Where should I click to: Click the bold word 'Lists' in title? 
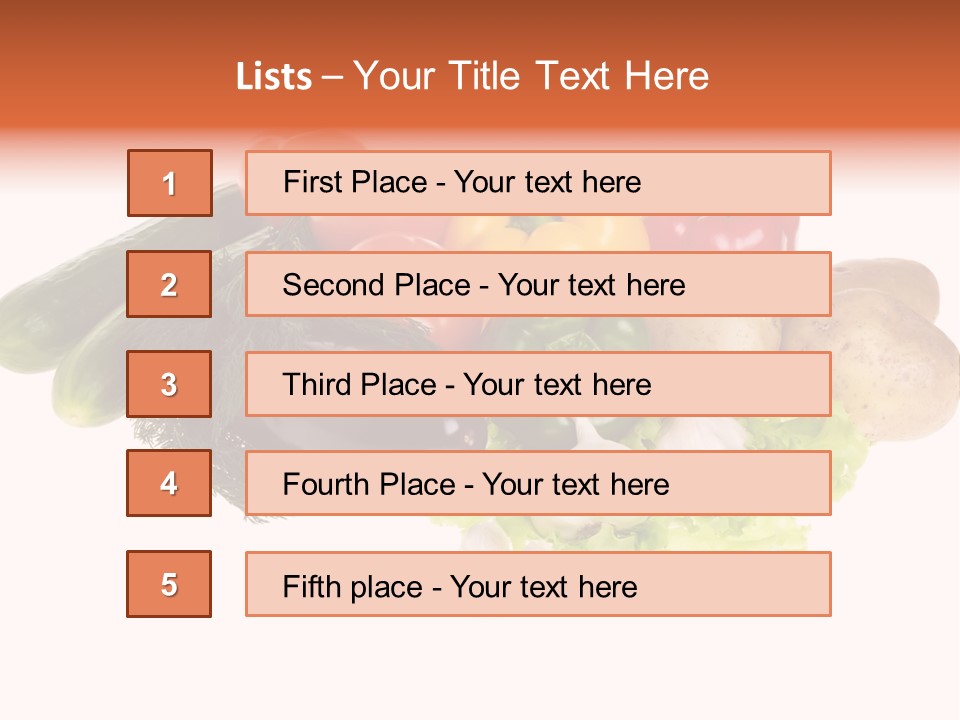tap(273, 76)
